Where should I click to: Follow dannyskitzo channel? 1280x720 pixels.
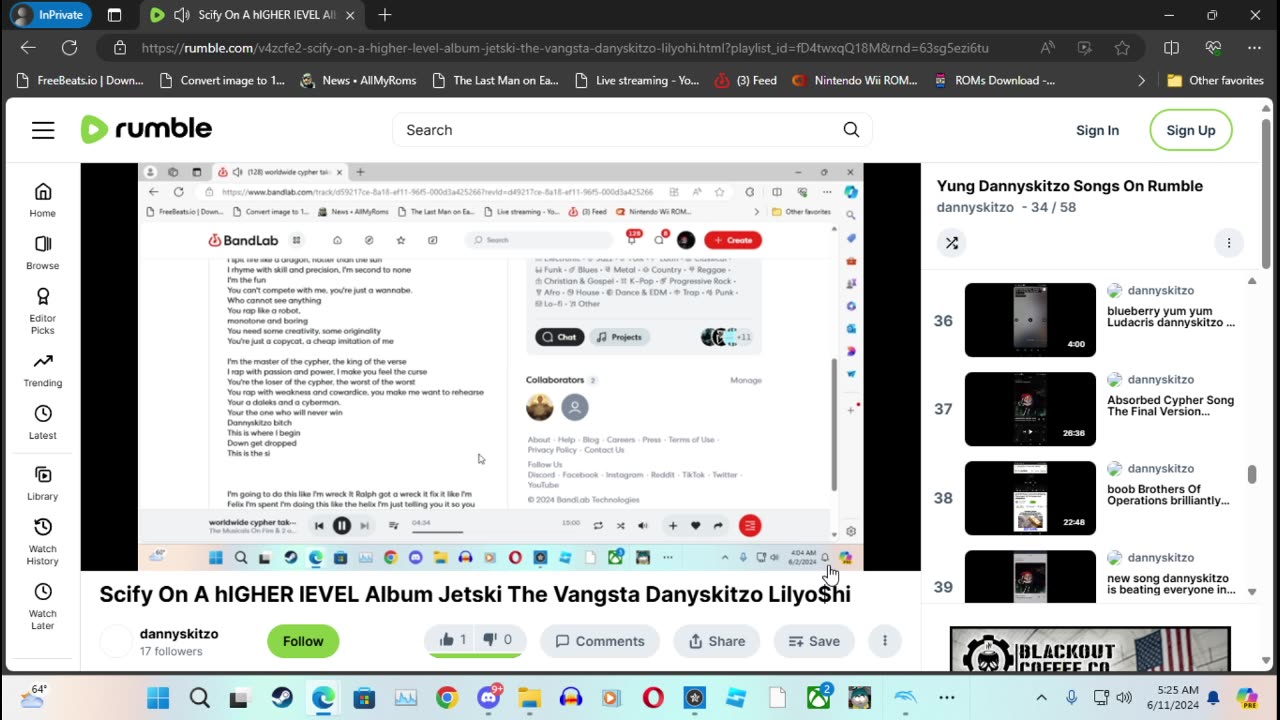(x=303, y=641)
